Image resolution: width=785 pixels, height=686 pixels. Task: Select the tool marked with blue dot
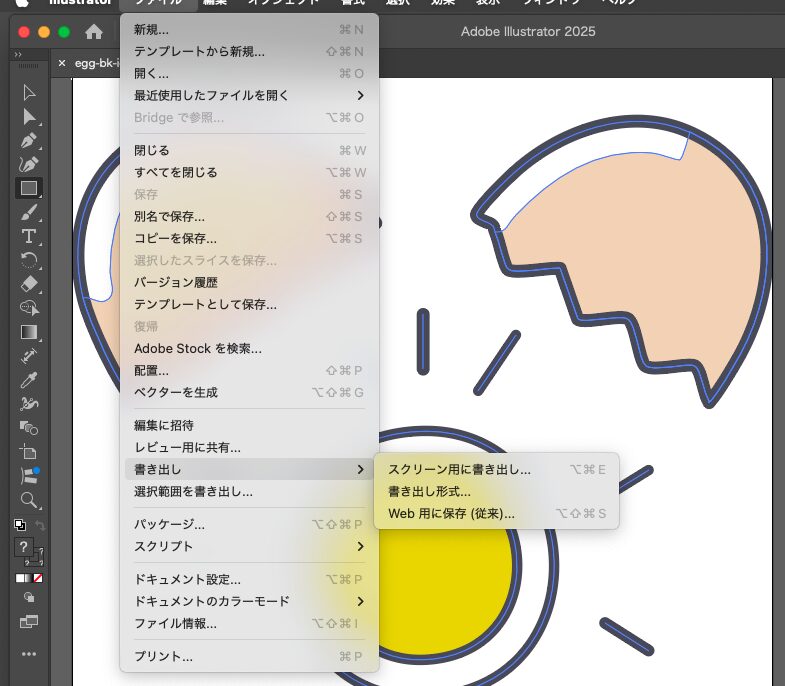coord(29,476)
